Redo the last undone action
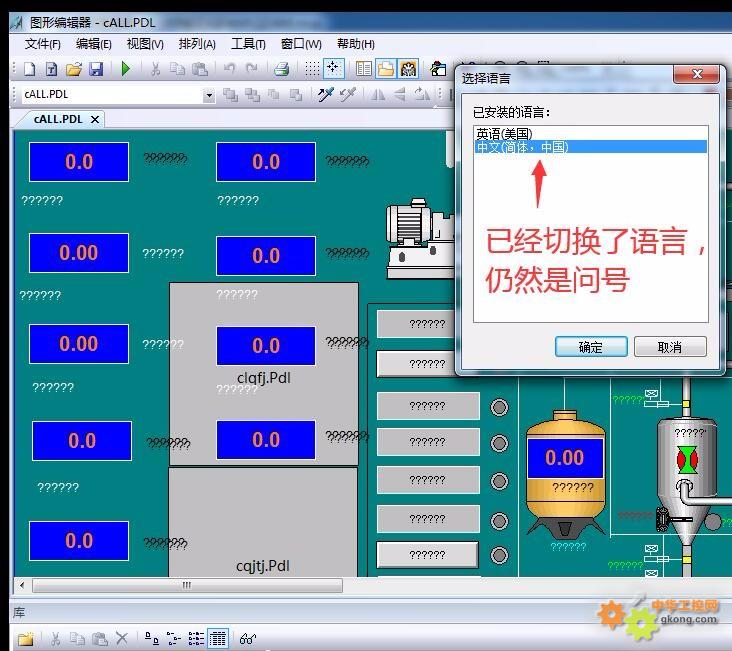Screen dimensions: 732x651 pyautogui.click(x=252, y=69)
